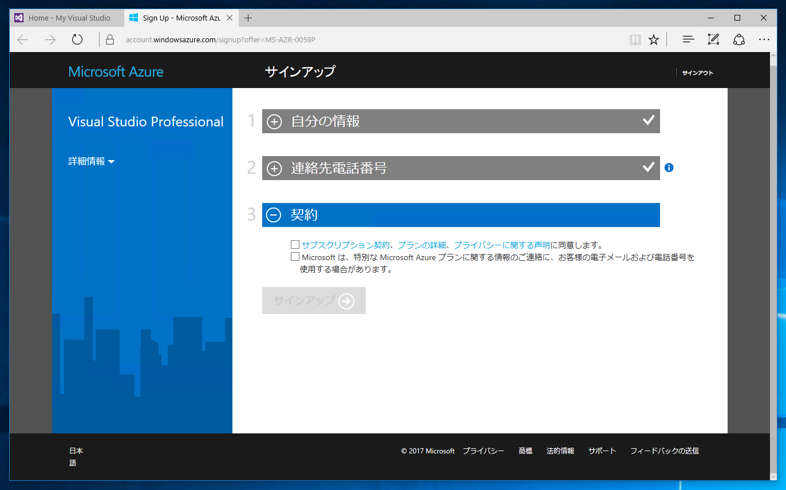Check the subscription agreement checkbox
The width and height of the screenshot is (786, 490).
tap(295, 244)
